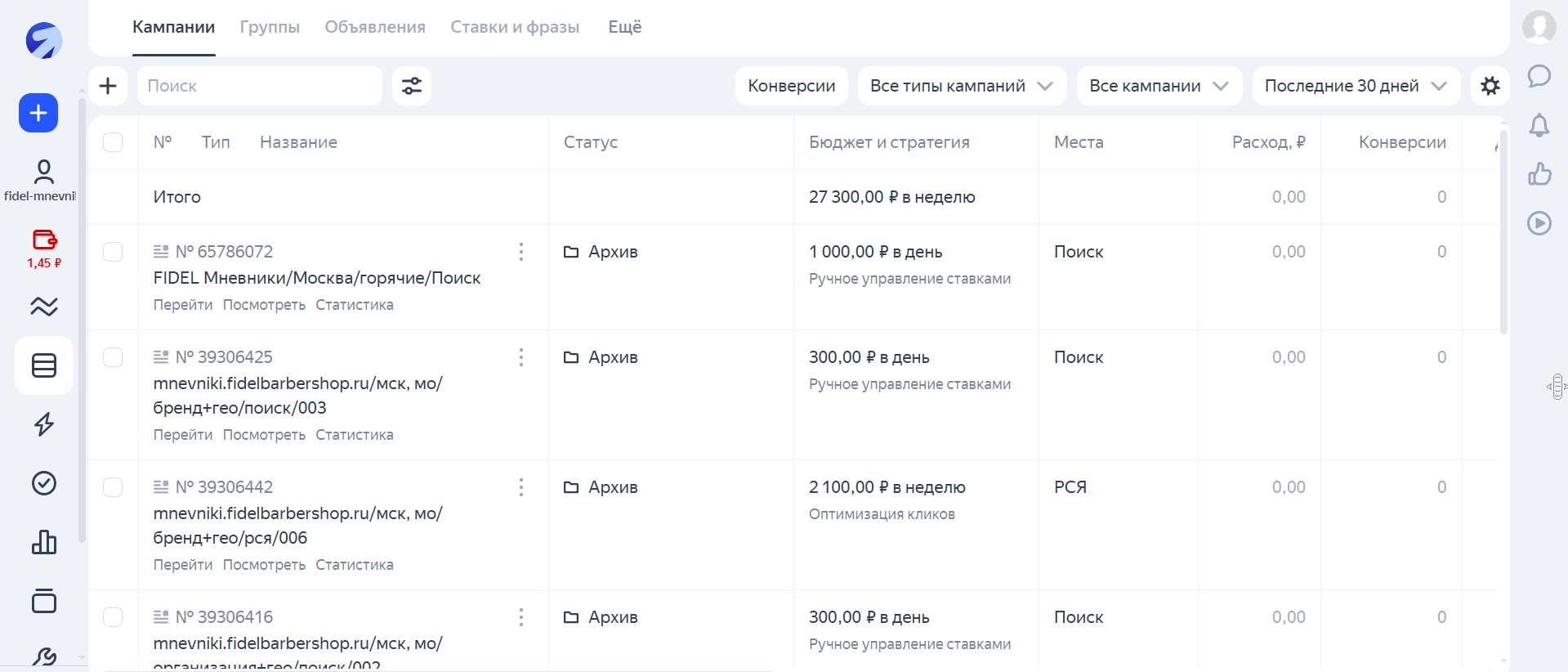Switch to the Ставки и фразы tab

515,27
